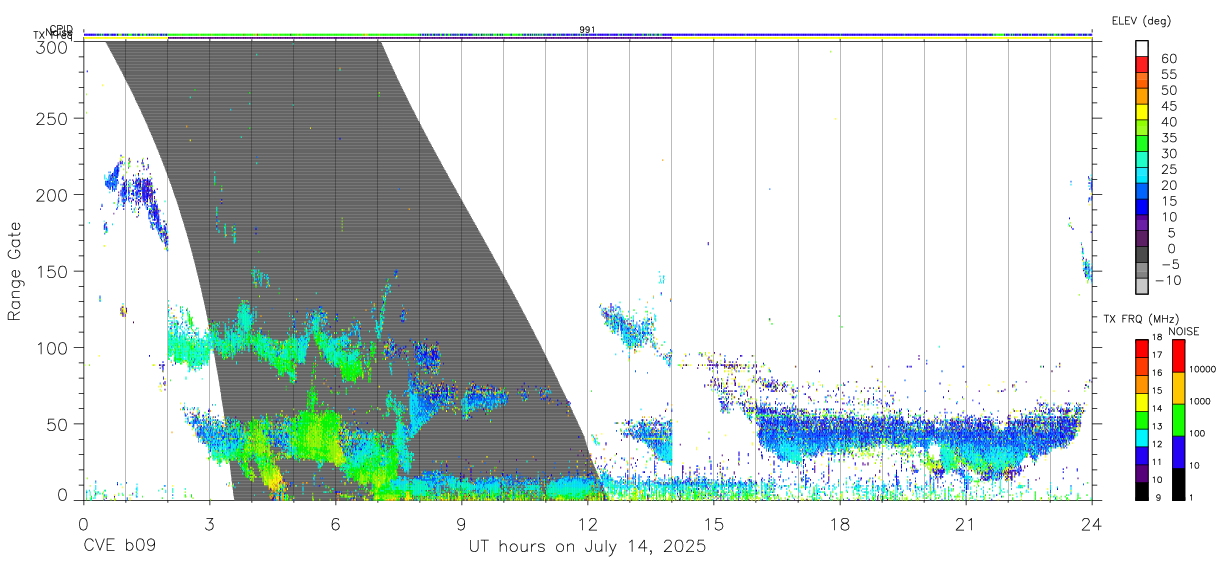Viewport: 1228px width, 567px height.
Task: Click the ELEV scale label 35
Action: 1169,138
